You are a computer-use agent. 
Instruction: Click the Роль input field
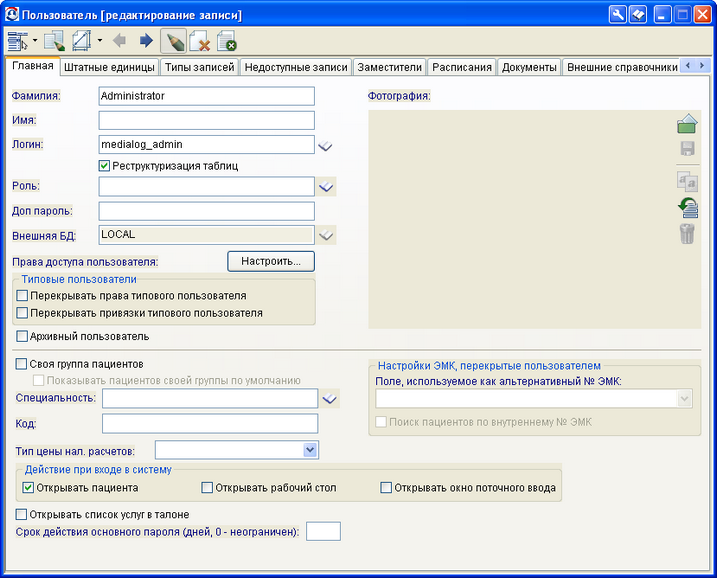pos(207,187)
